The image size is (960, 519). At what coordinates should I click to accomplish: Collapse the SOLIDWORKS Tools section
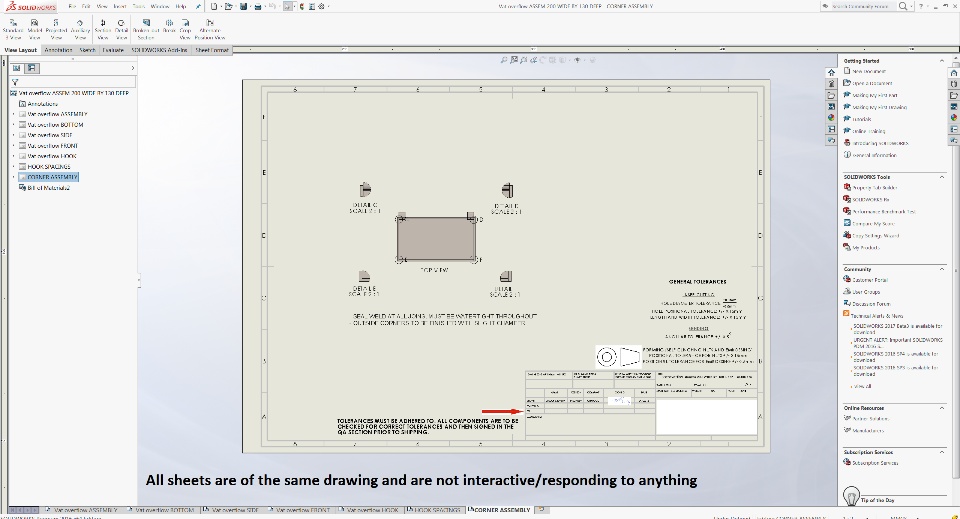click(942, 177)
